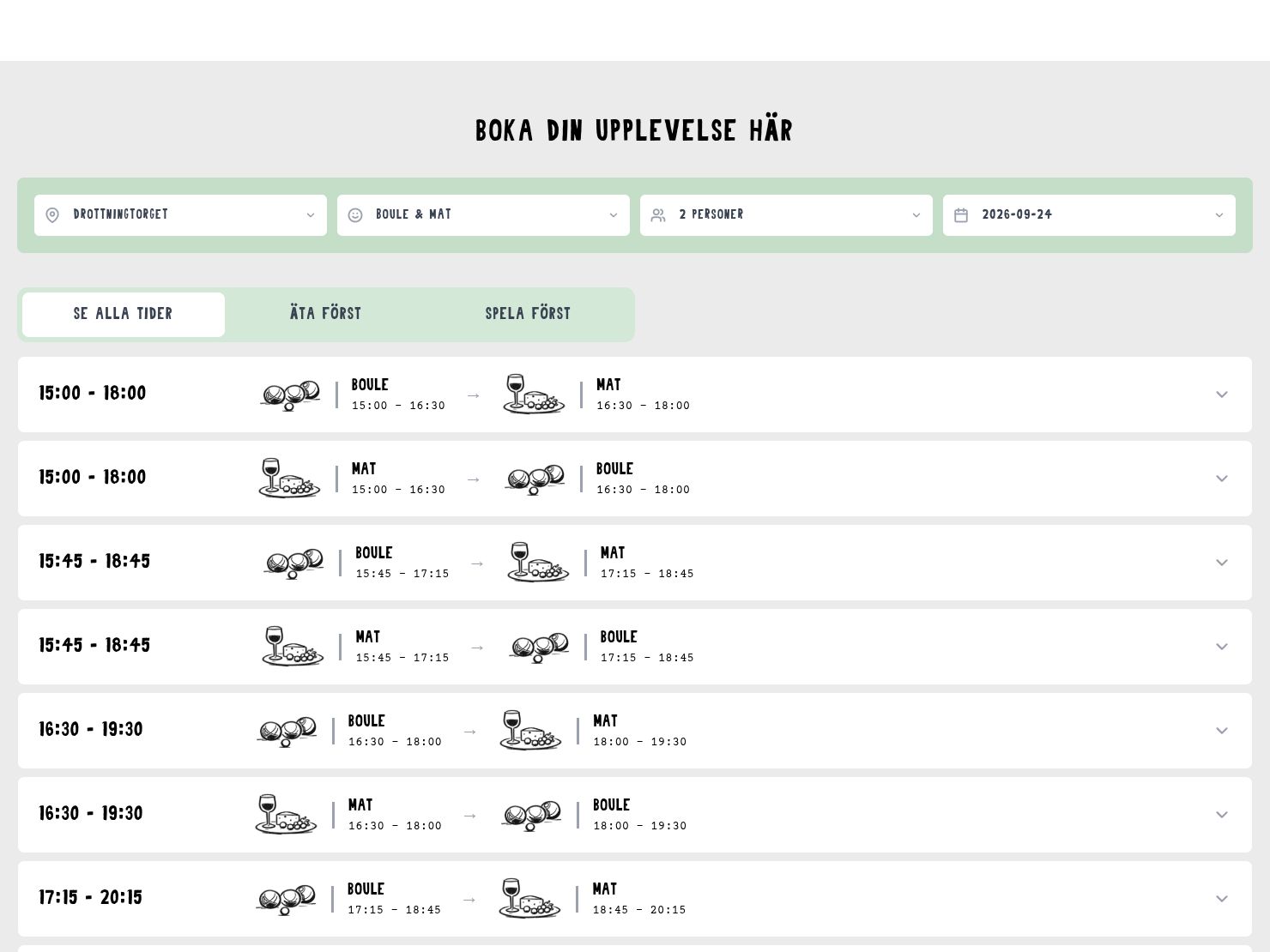Select the Se Alla Tider tab
Screen dimensions: 1270x952
click(124, 315)
